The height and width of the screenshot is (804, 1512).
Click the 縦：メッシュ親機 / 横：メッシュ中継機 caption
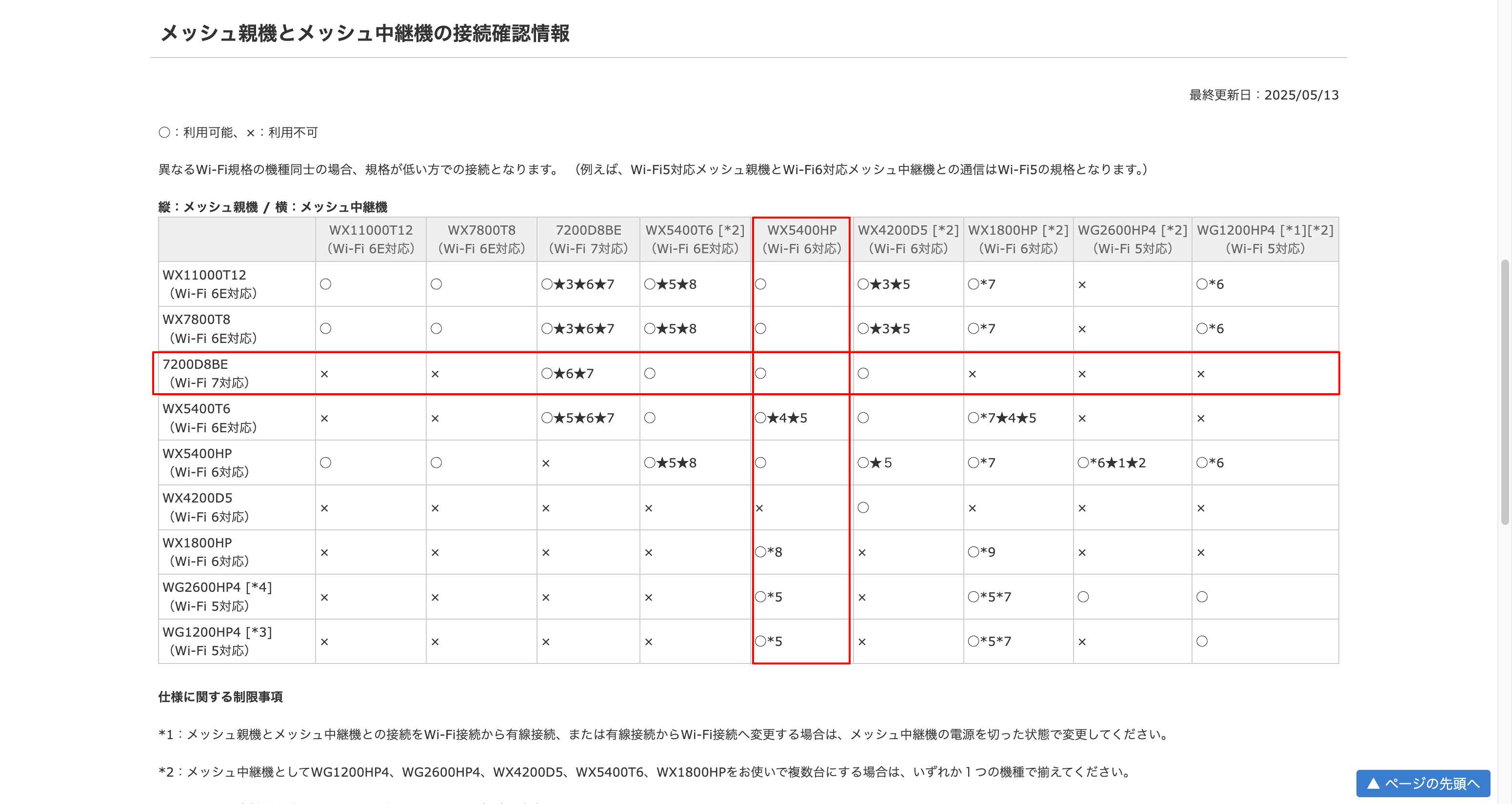click(273, 207)
